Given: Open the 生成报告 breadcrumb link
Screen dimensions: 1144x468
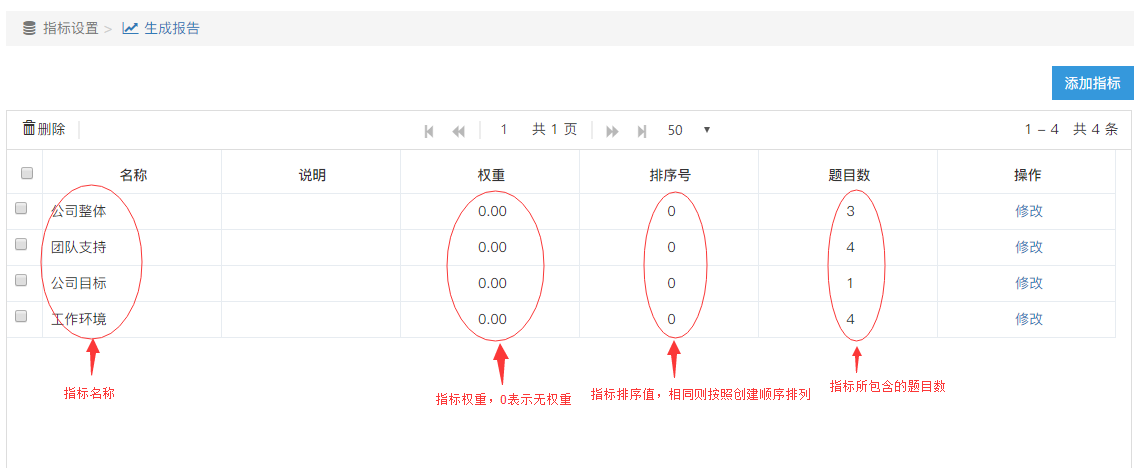Looking at the screenshot, I should click(171, 28).
